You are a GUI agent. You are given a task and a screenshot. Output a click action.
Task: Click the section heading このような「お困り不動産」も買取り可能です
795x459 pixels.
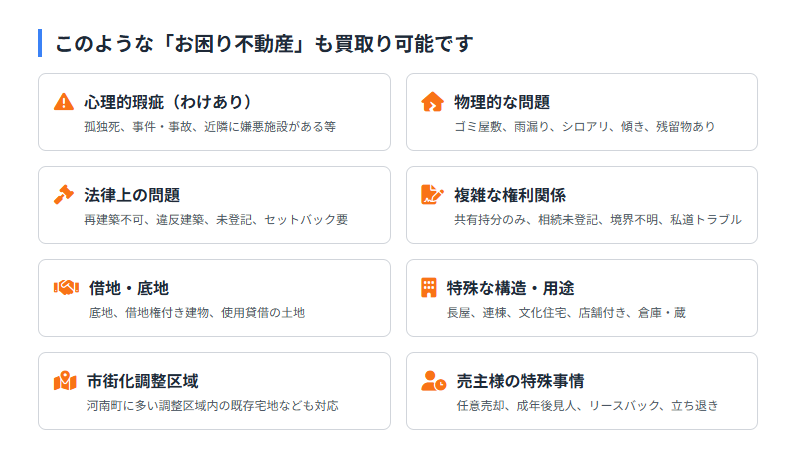tap(264, 44)
